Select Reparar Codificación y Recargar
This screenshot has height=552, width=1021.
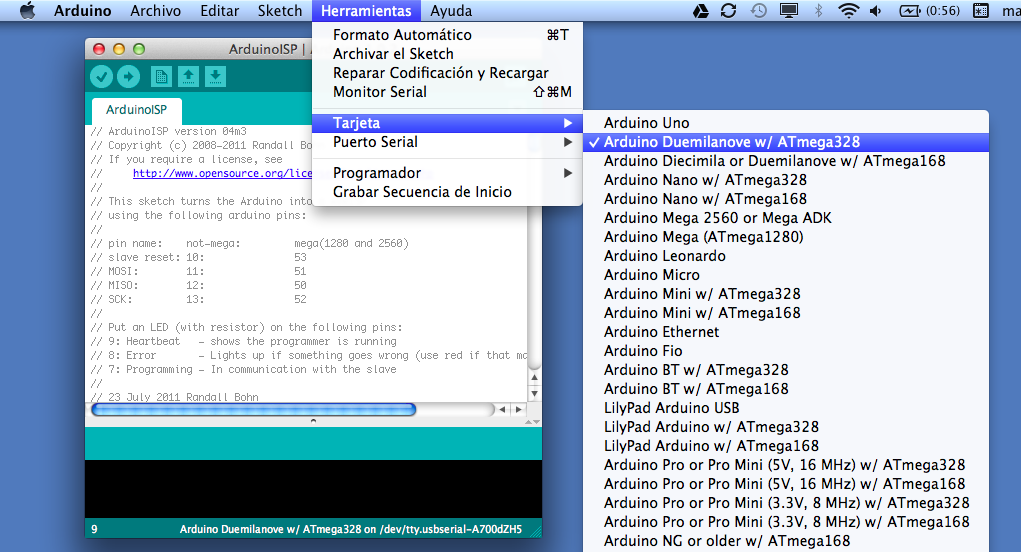tap(447, 73)
